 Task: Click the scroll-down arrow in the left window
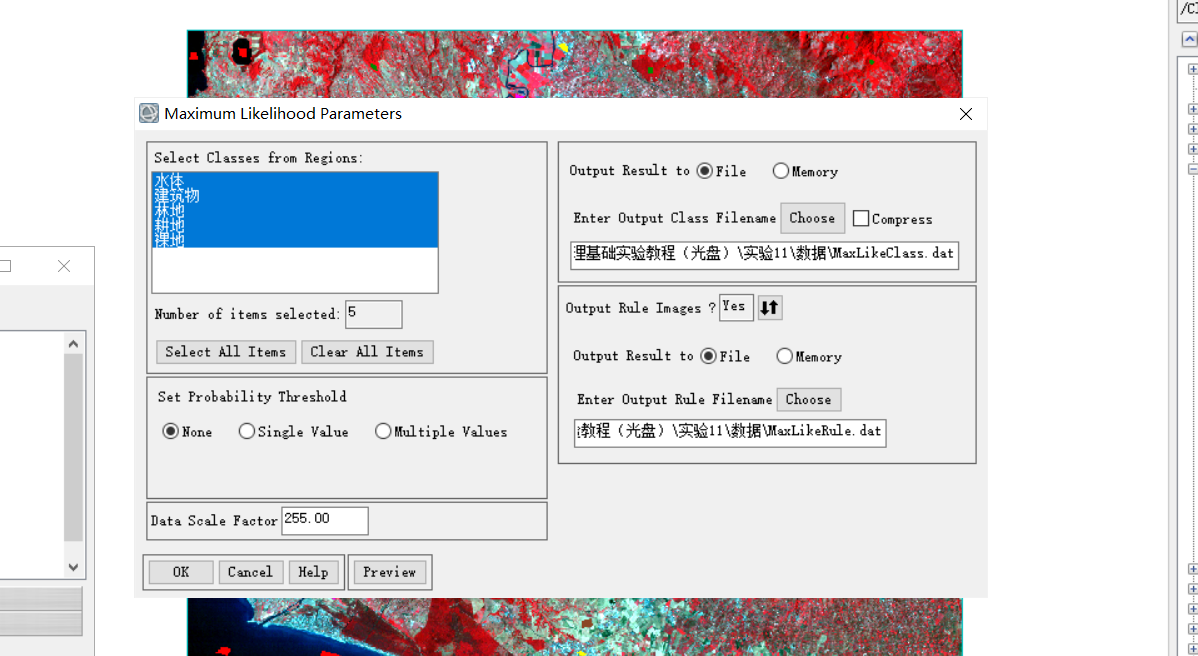tap(72, 566)
